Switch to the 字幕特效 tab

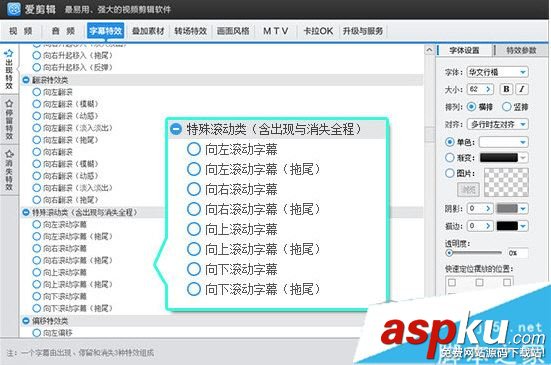pyautogui.click(x=105, y=31)
